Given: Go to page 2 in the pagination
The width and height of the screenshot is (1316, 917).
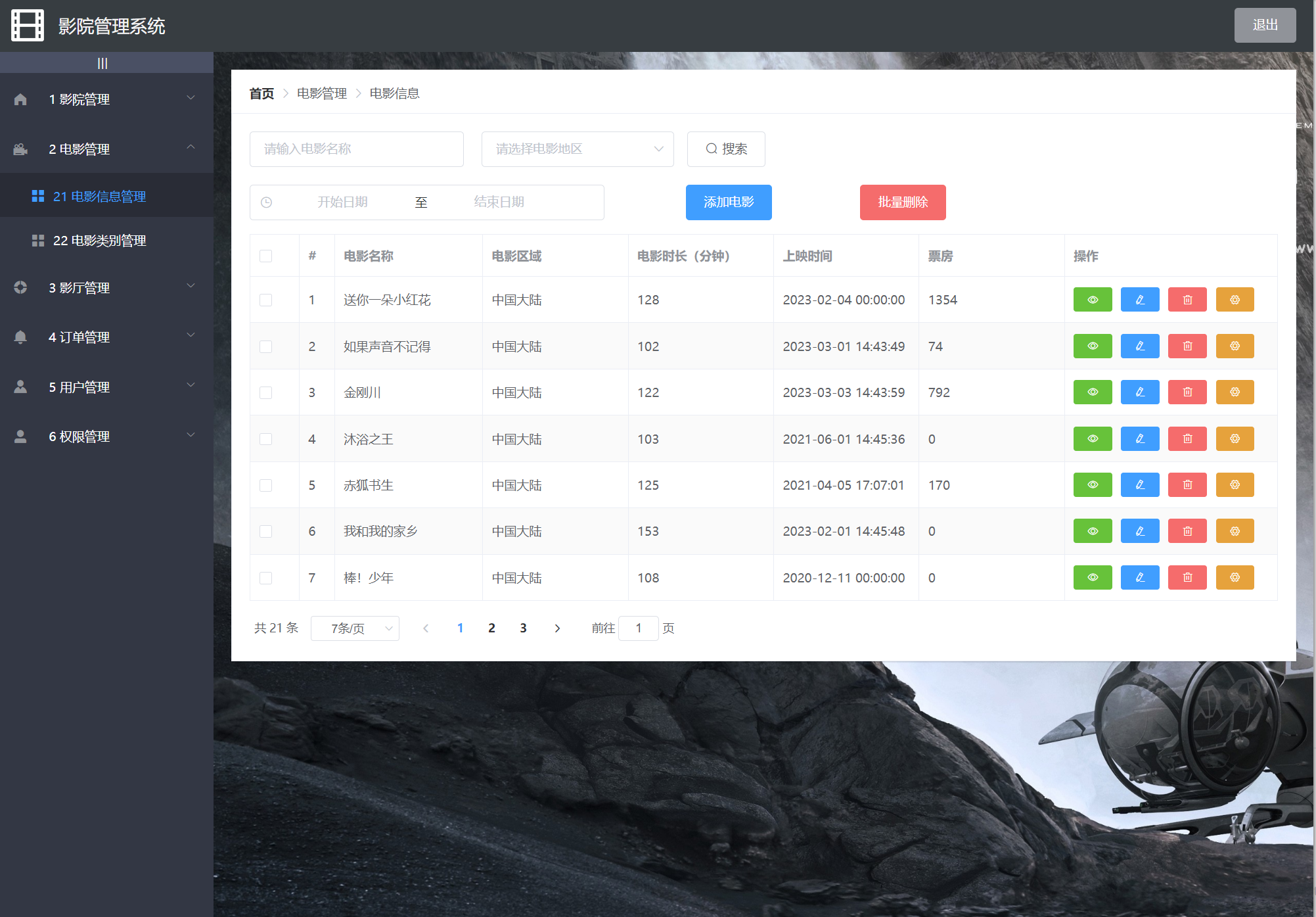Looking at the screenshot, I should [491, 628].
